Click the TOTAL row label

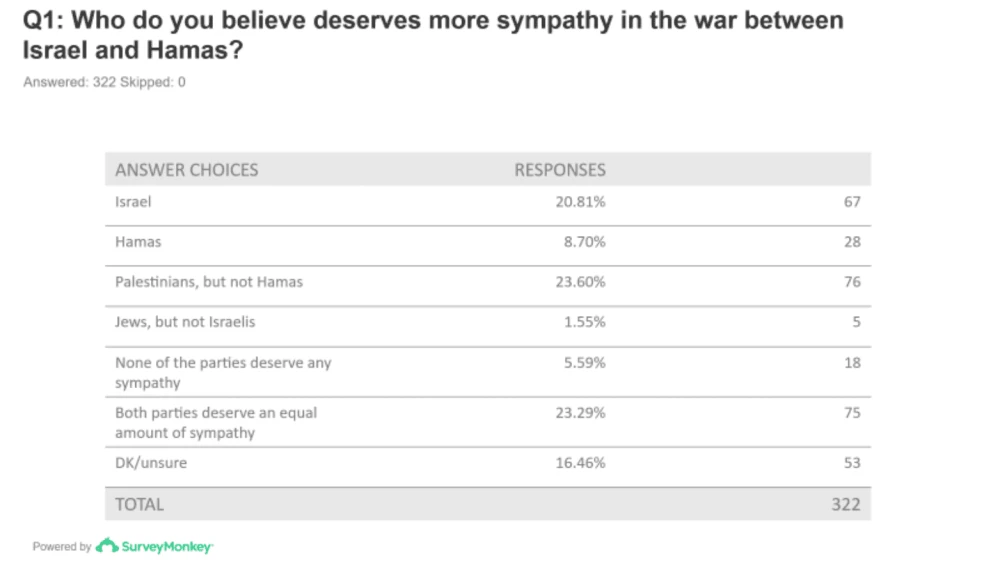tap(139, 505)
